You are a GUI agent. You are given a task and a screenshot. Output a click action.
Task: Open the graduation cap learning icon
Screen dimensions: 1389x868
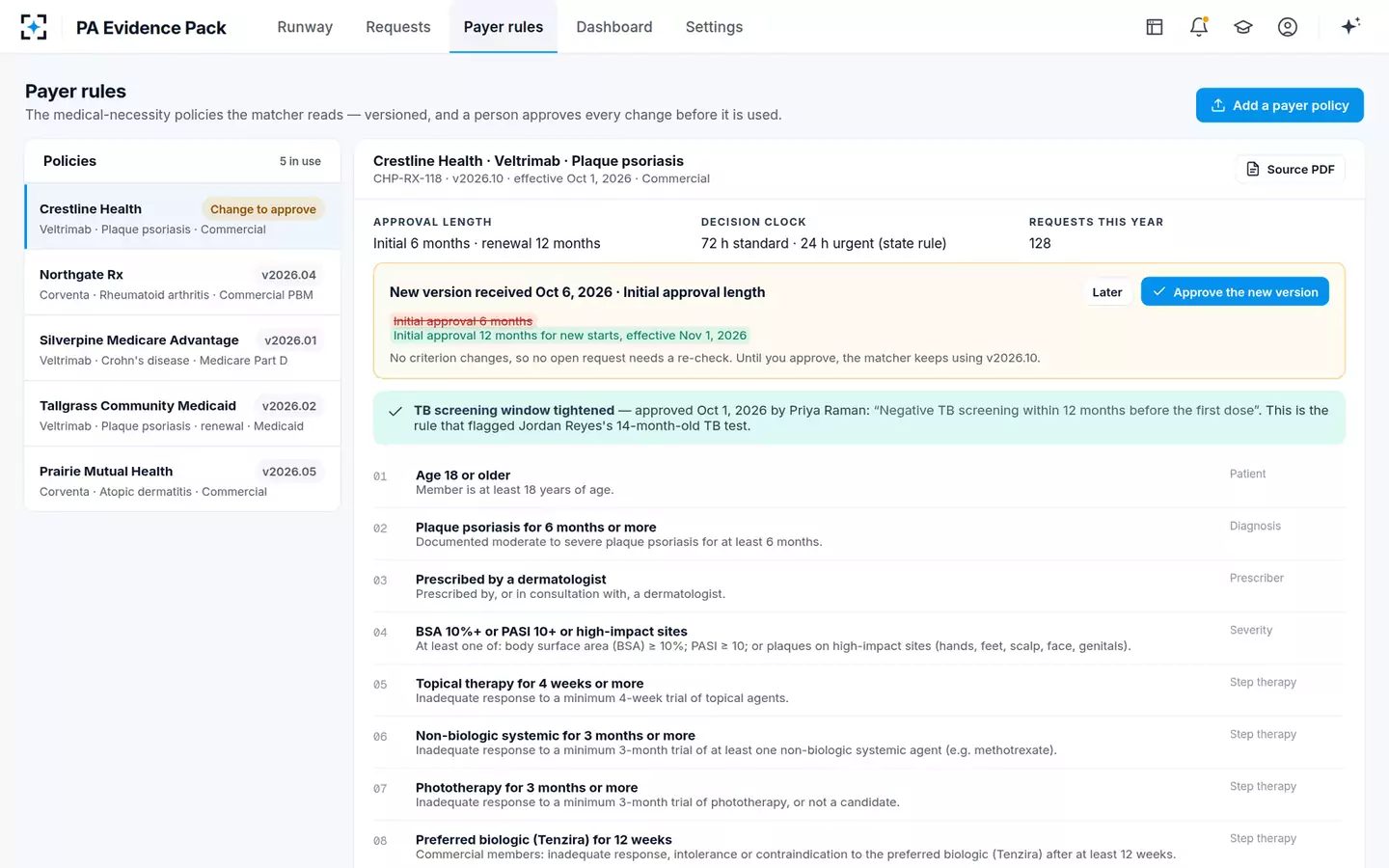(1243, 27)
